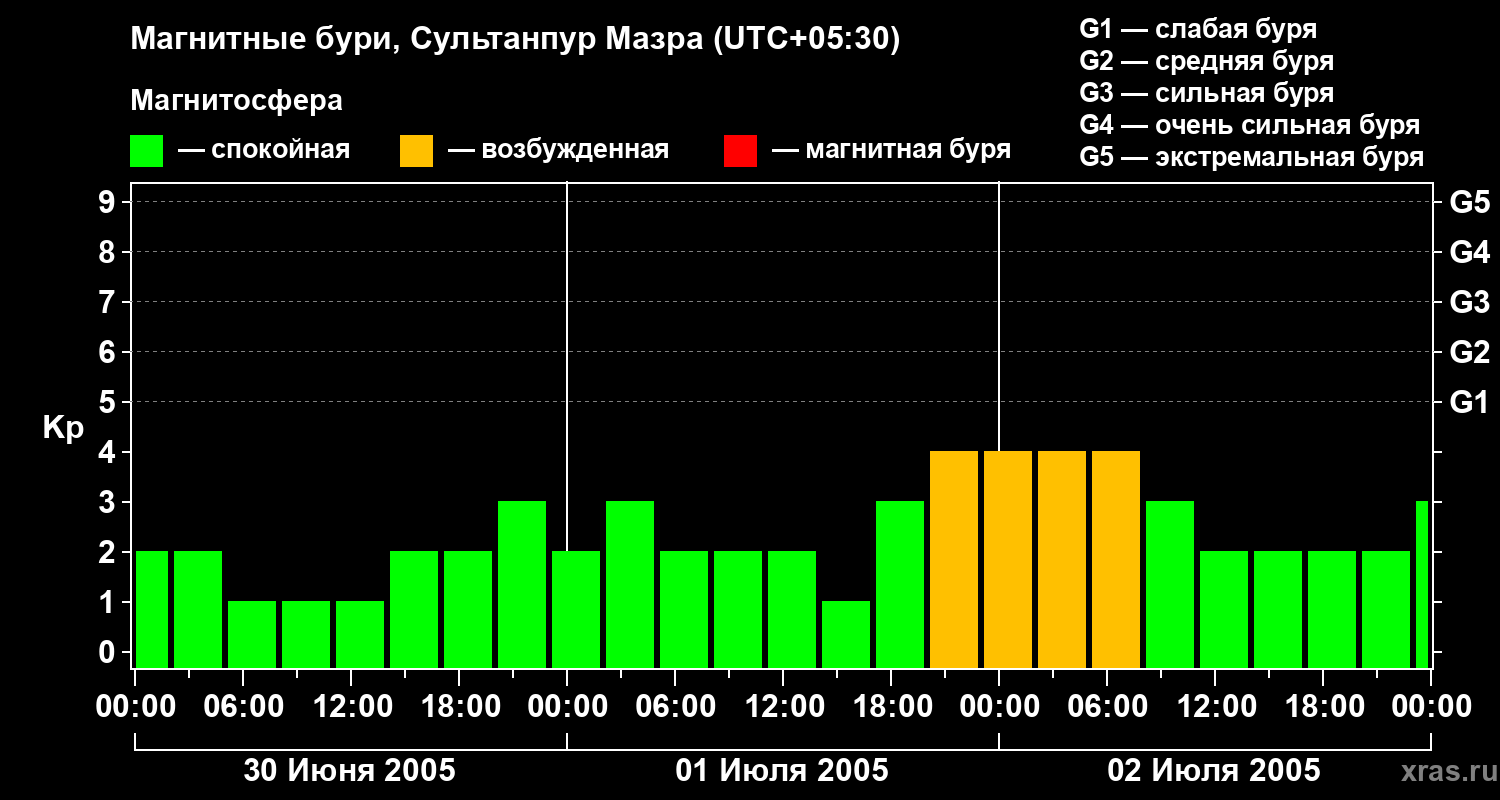Click the '18:00' tick label above 01 Июля
The image size is (1500, 800).
click(891, 707)
